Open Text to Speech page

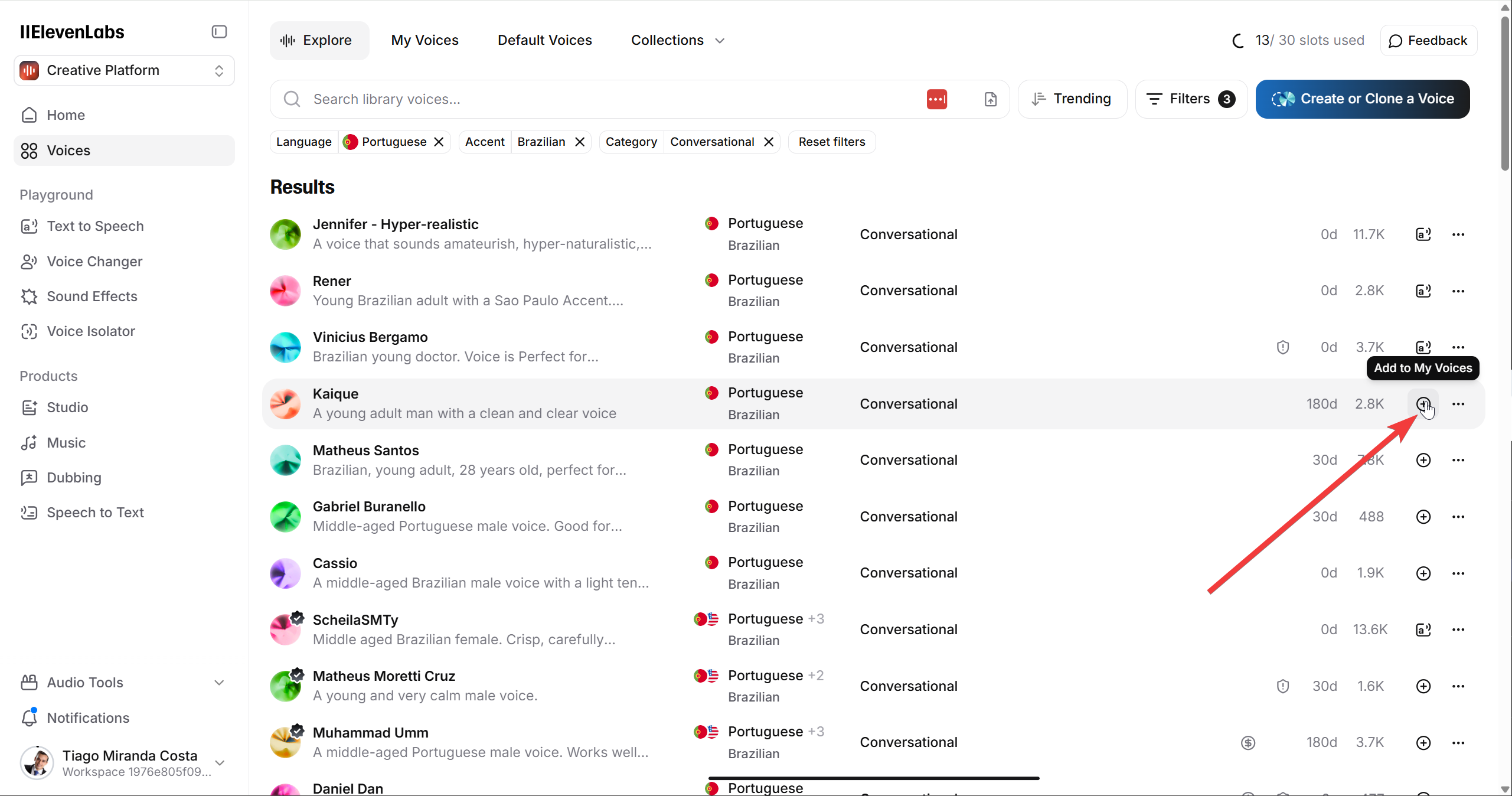124,226
